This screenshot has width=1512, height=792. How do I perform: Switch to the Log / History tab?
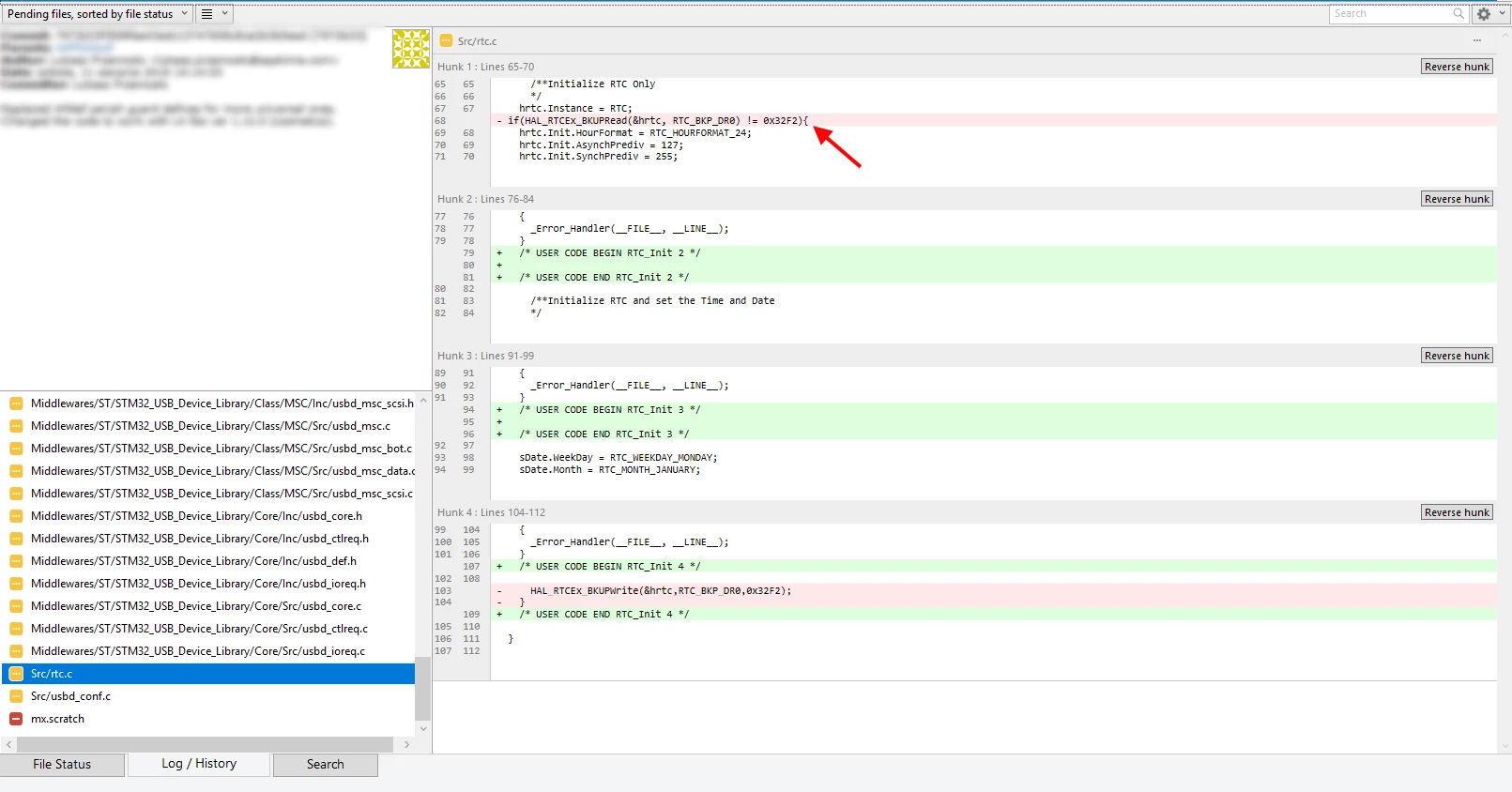tap(199, 764)
